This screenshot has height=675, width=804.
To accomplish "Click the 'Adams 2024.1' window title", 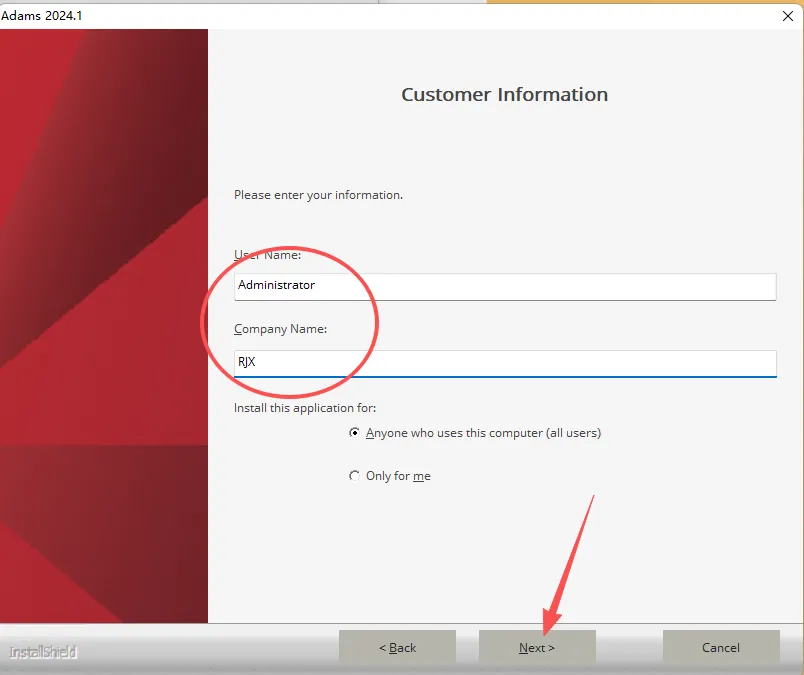I will tap(42, 15).
